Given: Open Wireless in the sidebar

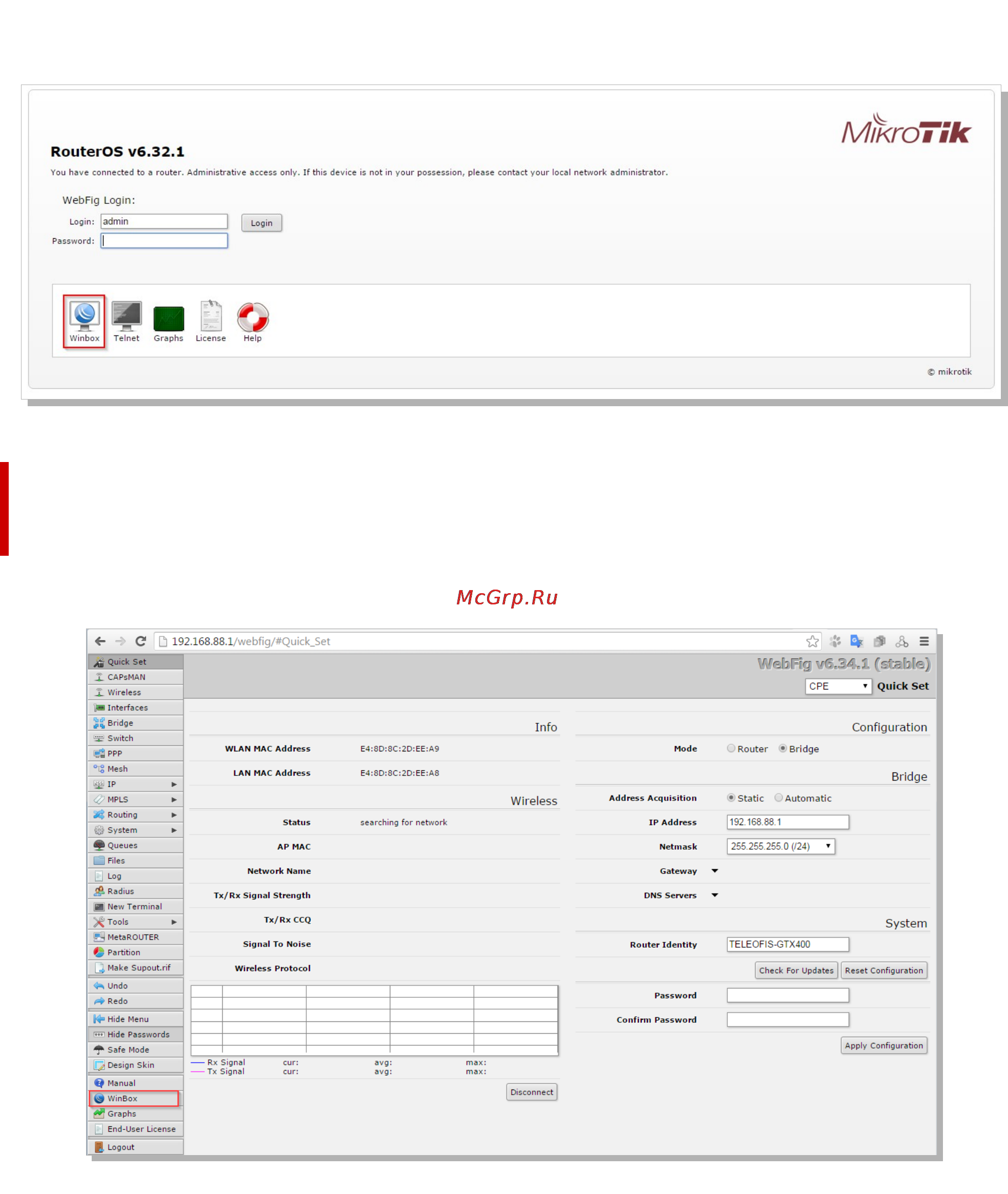Looking at the screenshot, I should tap(135, 692).
